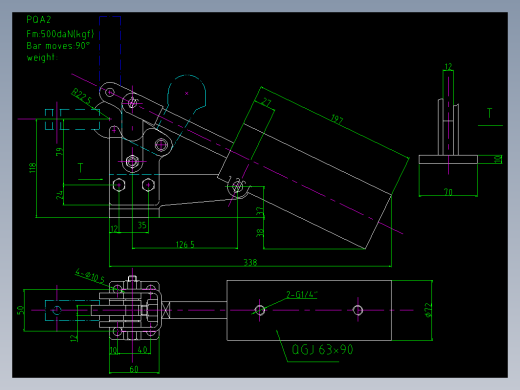Select the 50 width dimension
Image resolution: width=520 pixels, height=390 pixels.
[x=21, y=310]
